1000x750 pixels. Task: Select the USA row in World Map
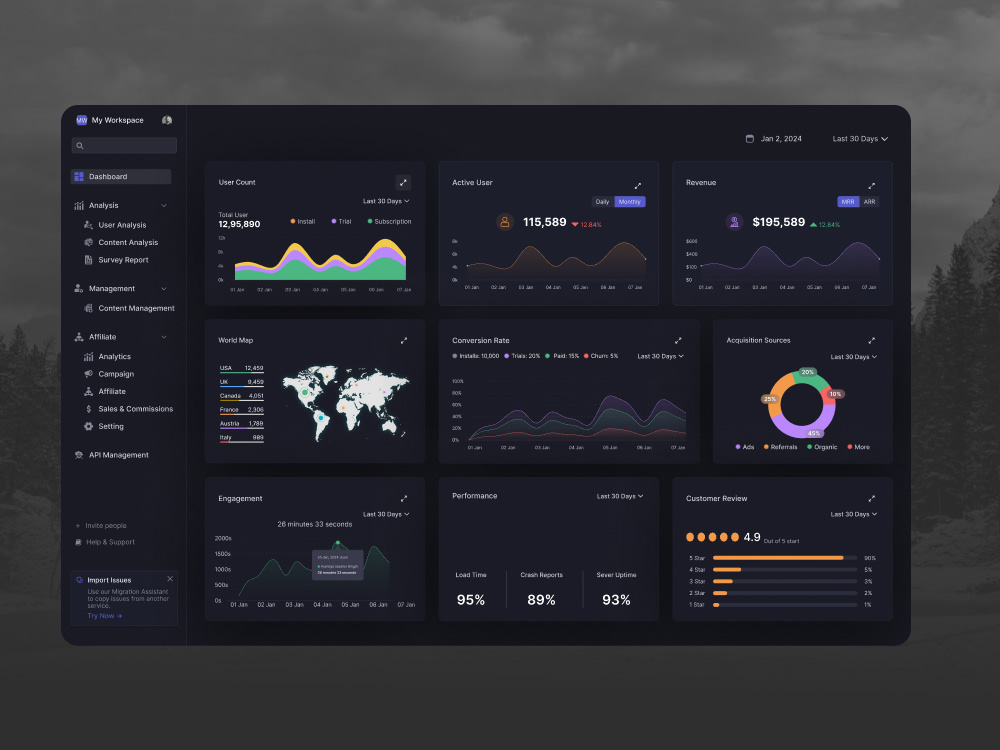(241, 369)
